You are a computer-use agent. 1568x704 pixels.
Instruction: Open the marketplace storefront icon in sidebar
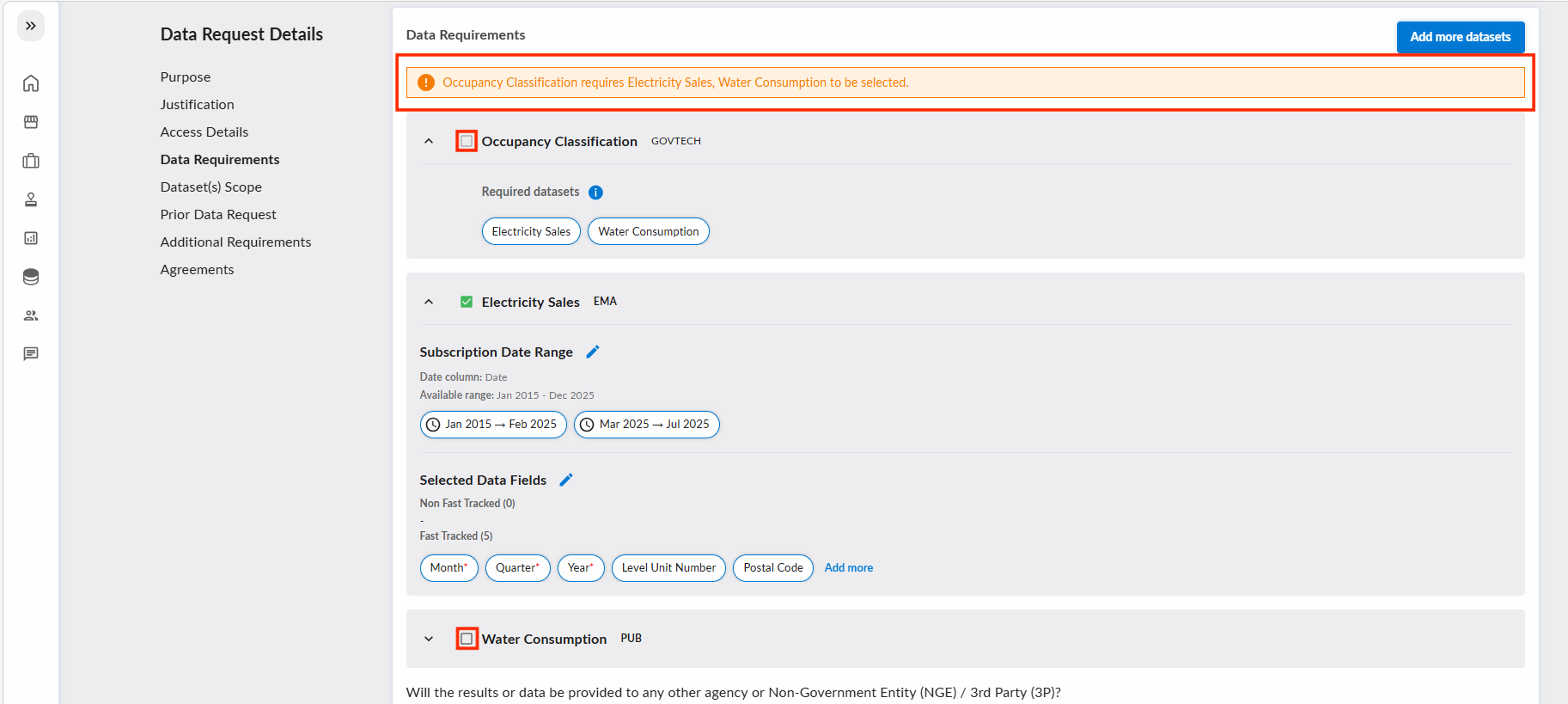(31, 122)
